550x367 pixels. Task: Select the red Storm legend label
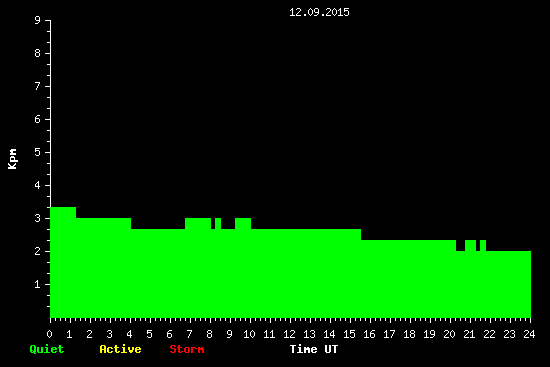(x=187, y=349)
